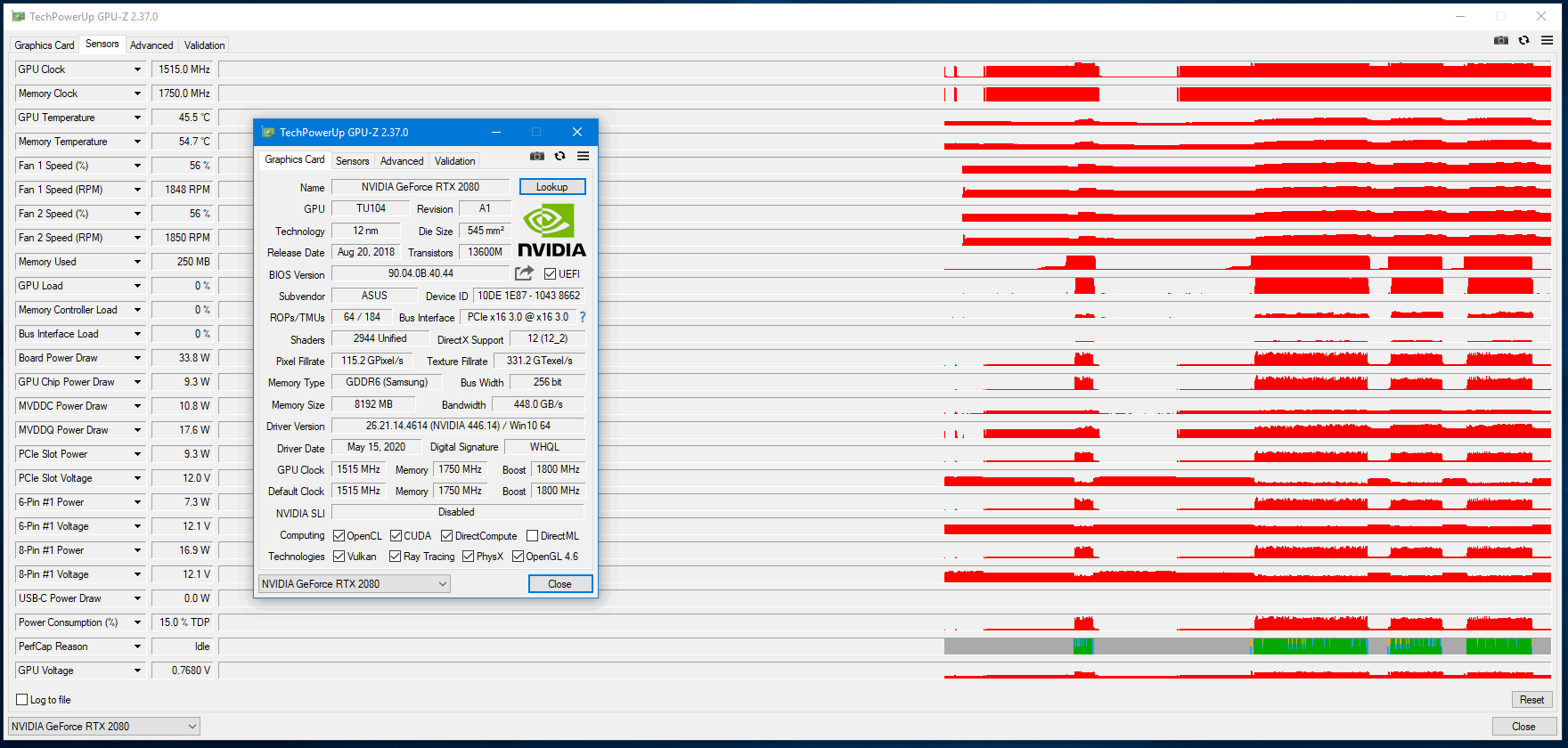
Task: Switch to Graphics Card tab in main window
Action: 45,45
